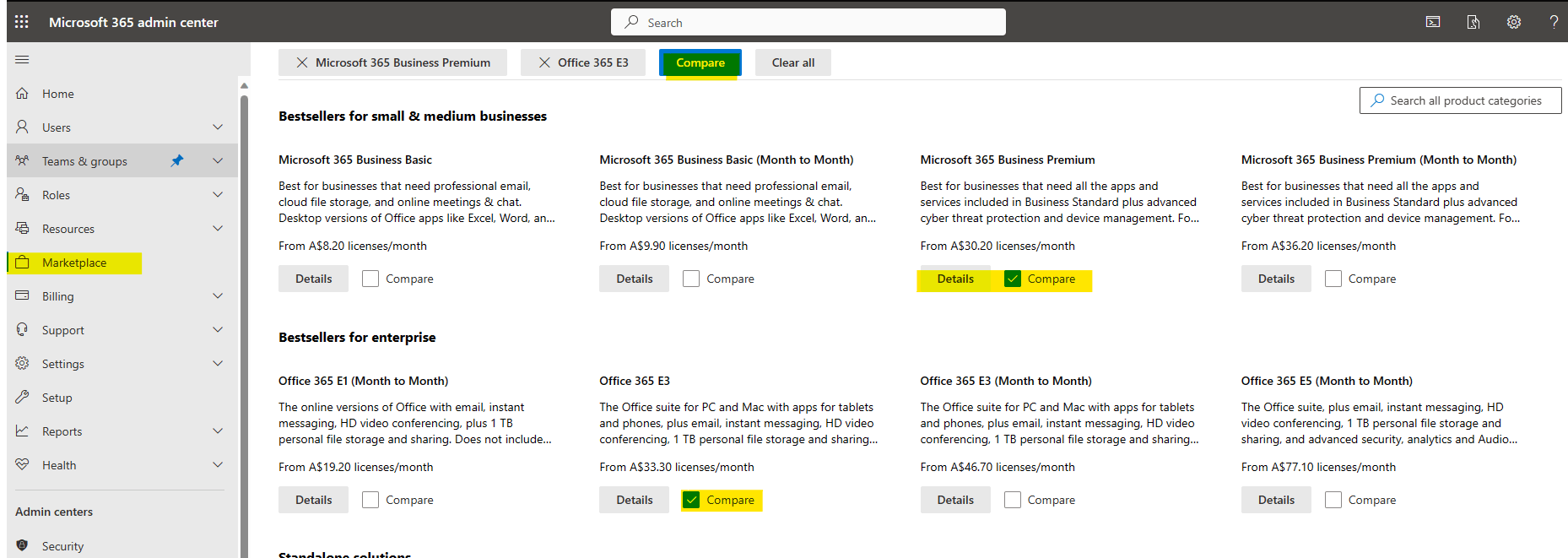Open Details for Office 365 E5 (Month to Month)
Viewport: 1568px width, 558px height.
coord(1276,500)
